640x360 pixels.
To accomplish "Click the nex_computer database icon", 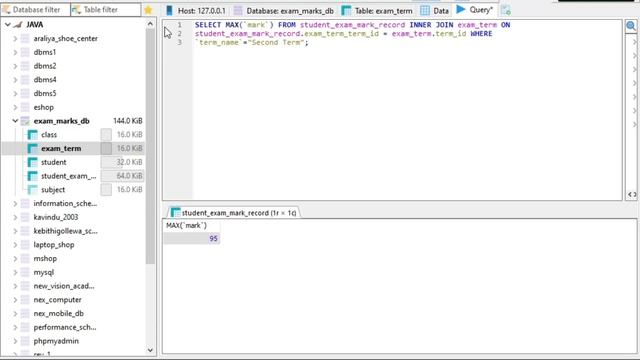I will pos(25,300).
